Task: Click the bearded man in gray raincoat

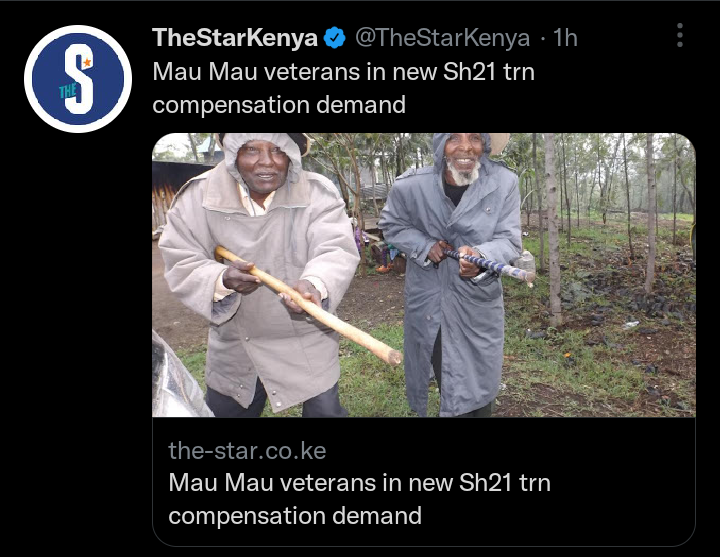Action: coord(452,275)
